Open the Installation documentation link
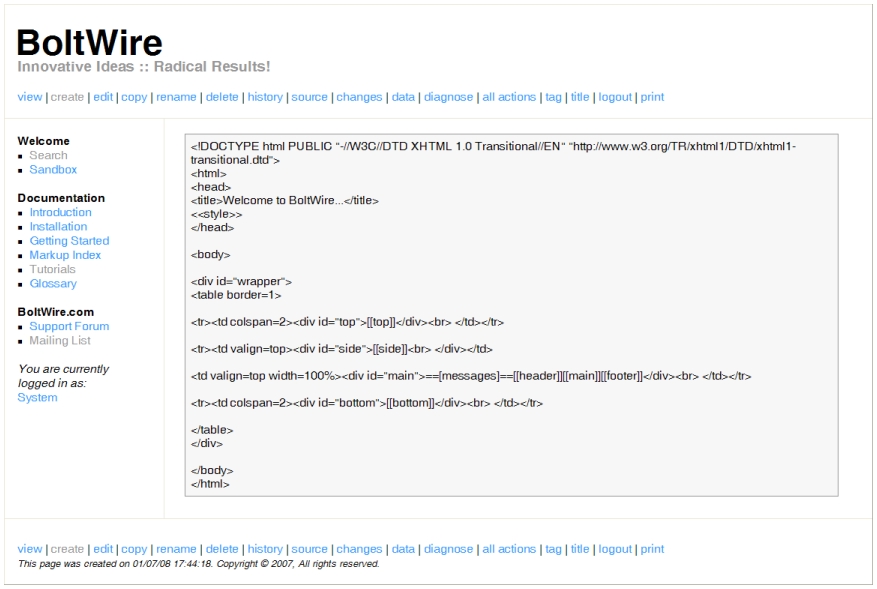Viewport: 877px width, 589px height. tap(58, 227)
